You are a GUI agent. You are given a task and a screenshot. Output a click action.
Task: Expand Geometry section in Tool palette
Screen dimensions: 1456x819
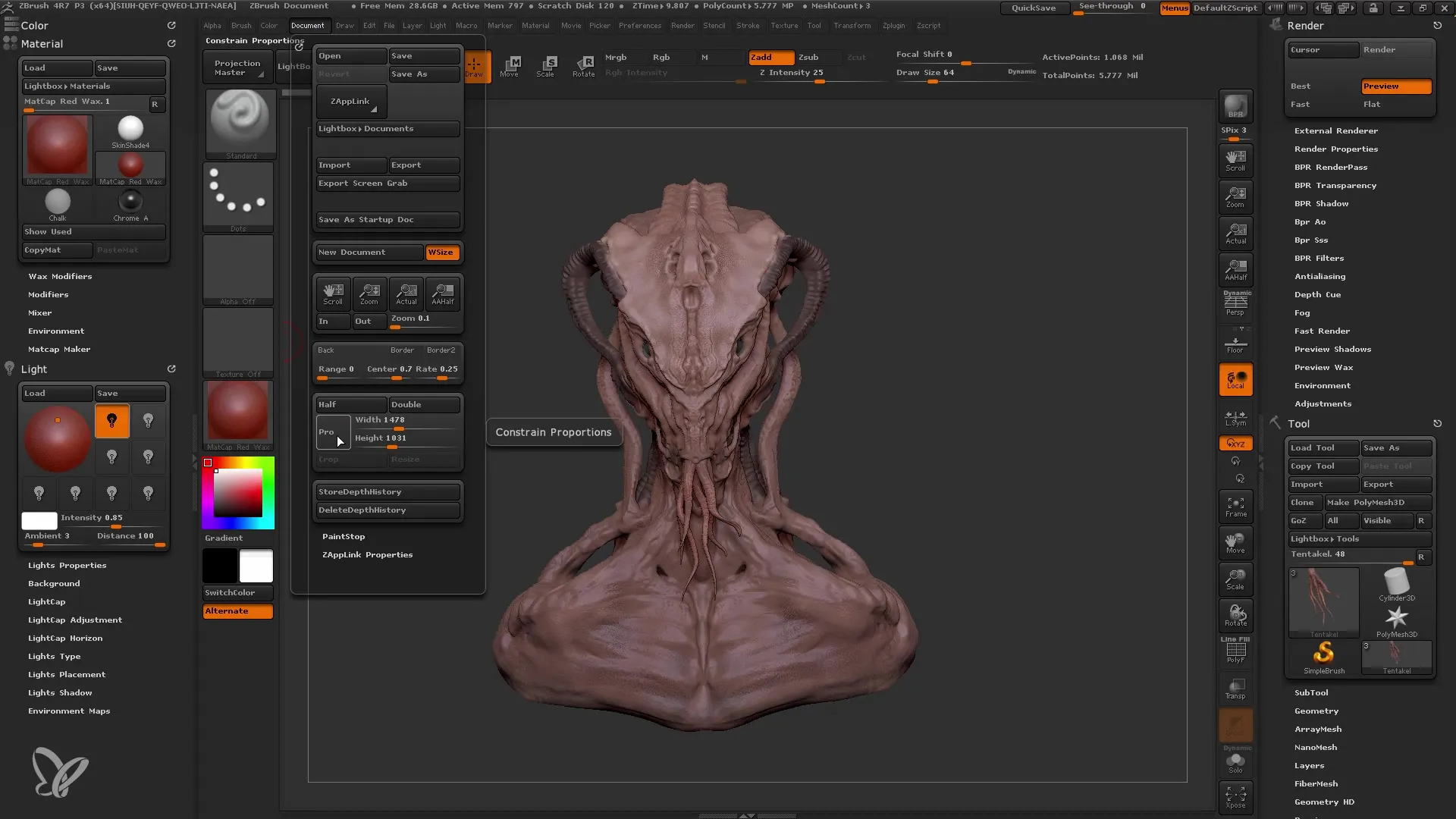[x=1316, y=711]
